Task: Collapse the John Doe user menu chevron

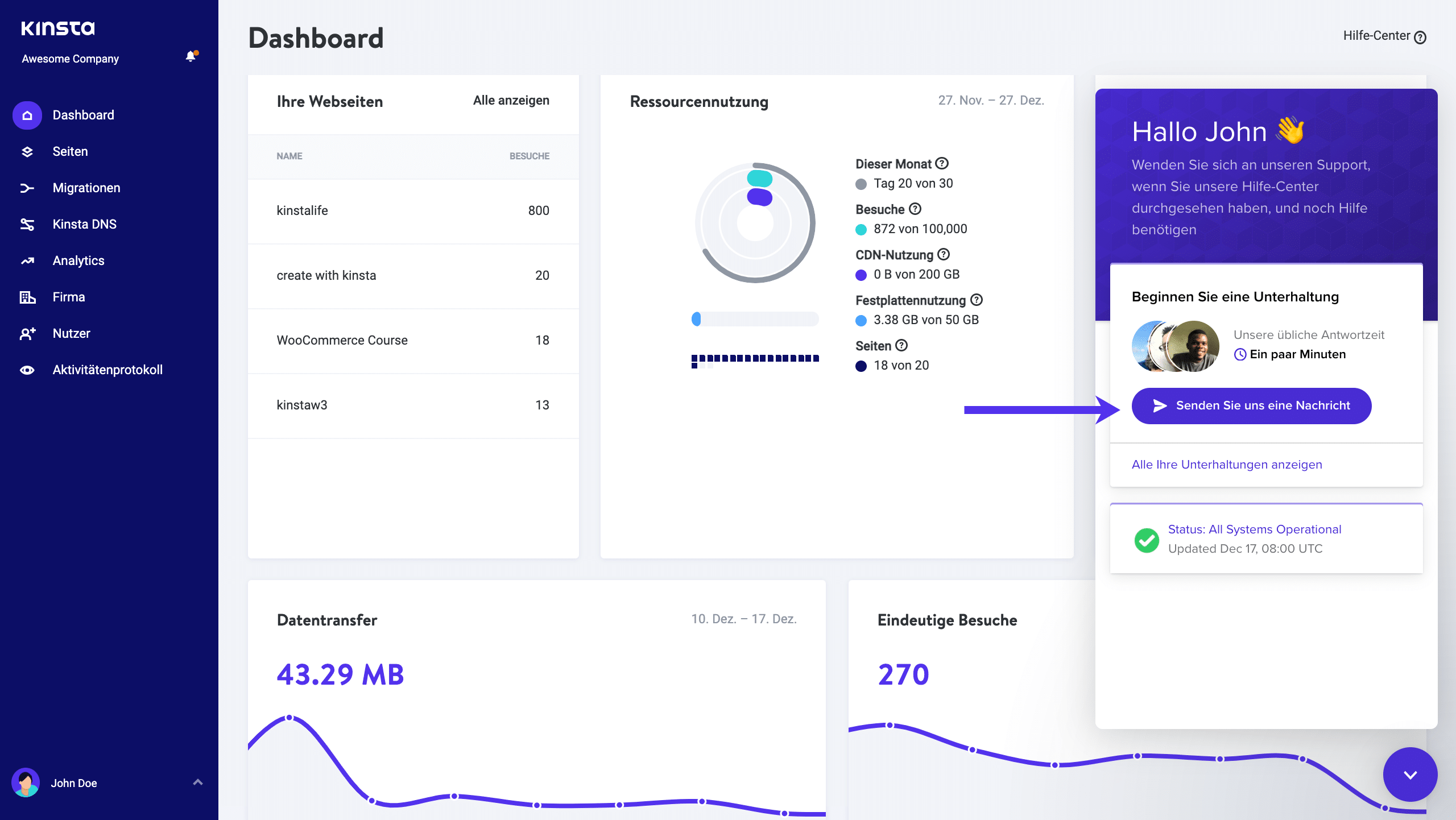Action: point(198,782)
